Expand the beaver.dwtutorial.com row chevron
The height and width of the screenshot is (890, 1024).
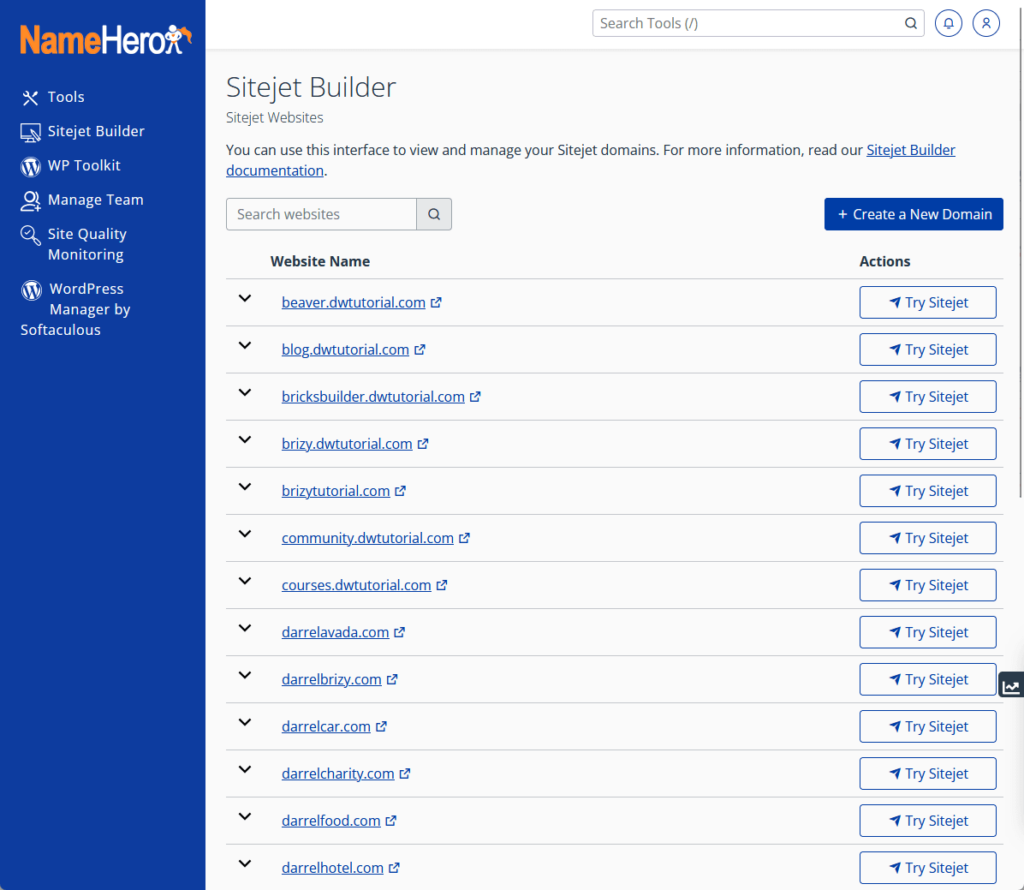[x=245, y=298]
